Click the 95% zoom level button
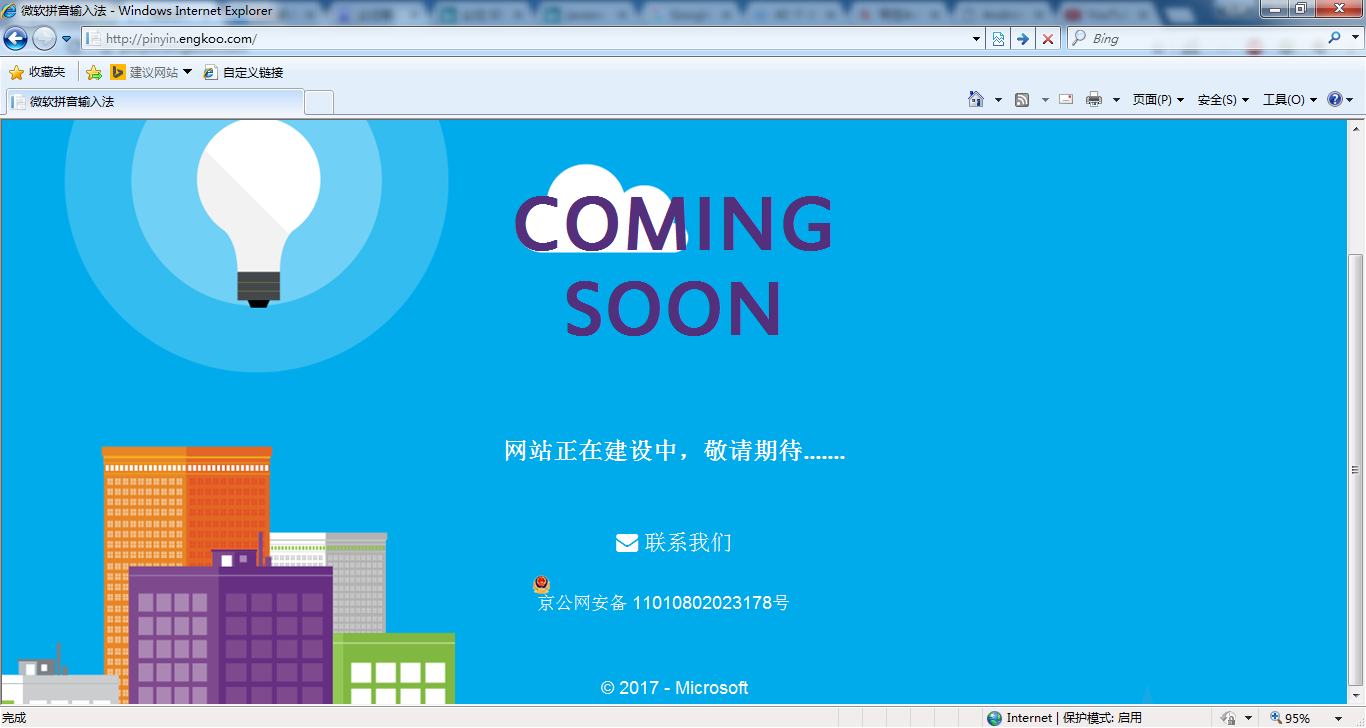 1291,718
